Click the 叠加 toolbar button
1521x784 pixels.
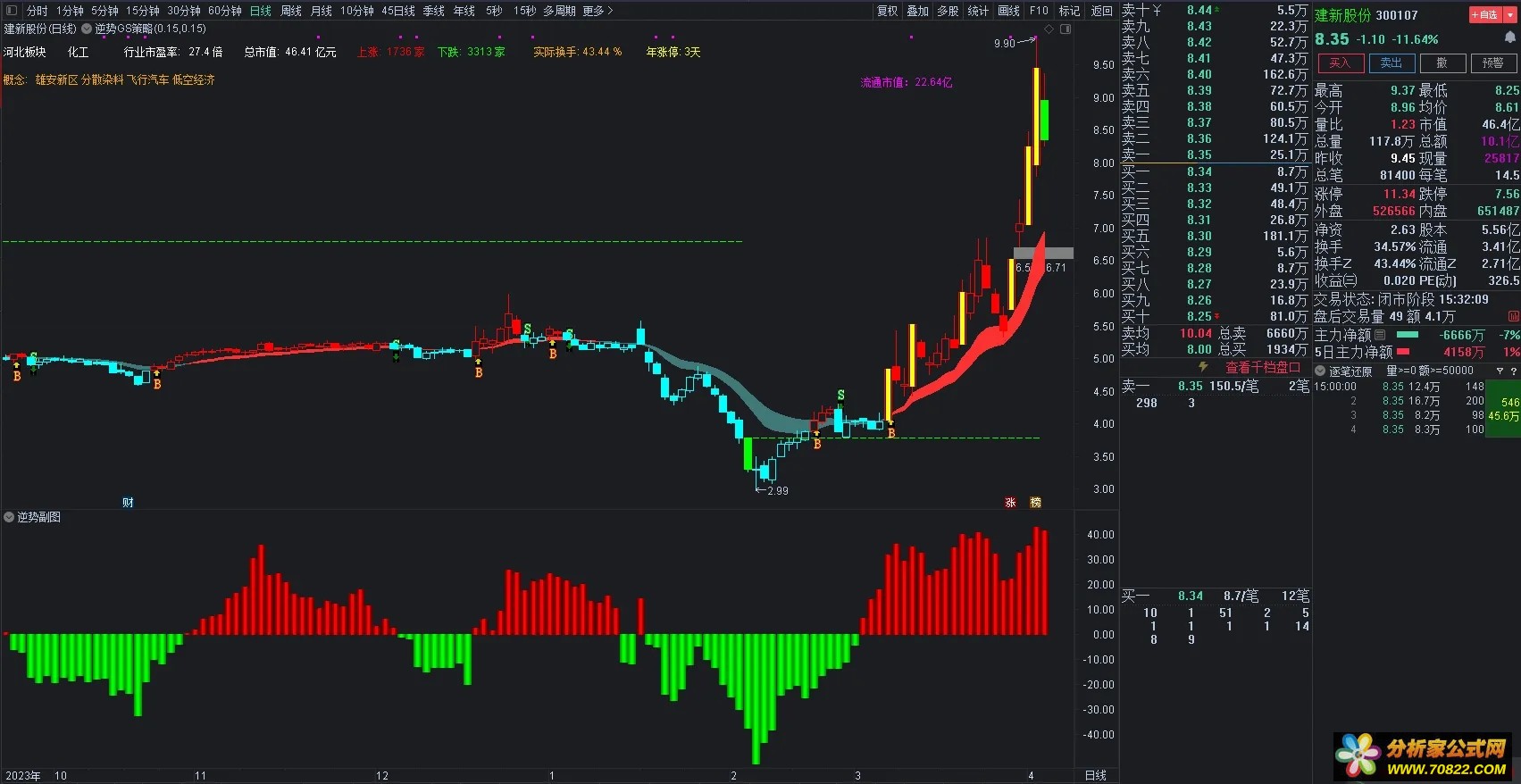pos(917,11)
